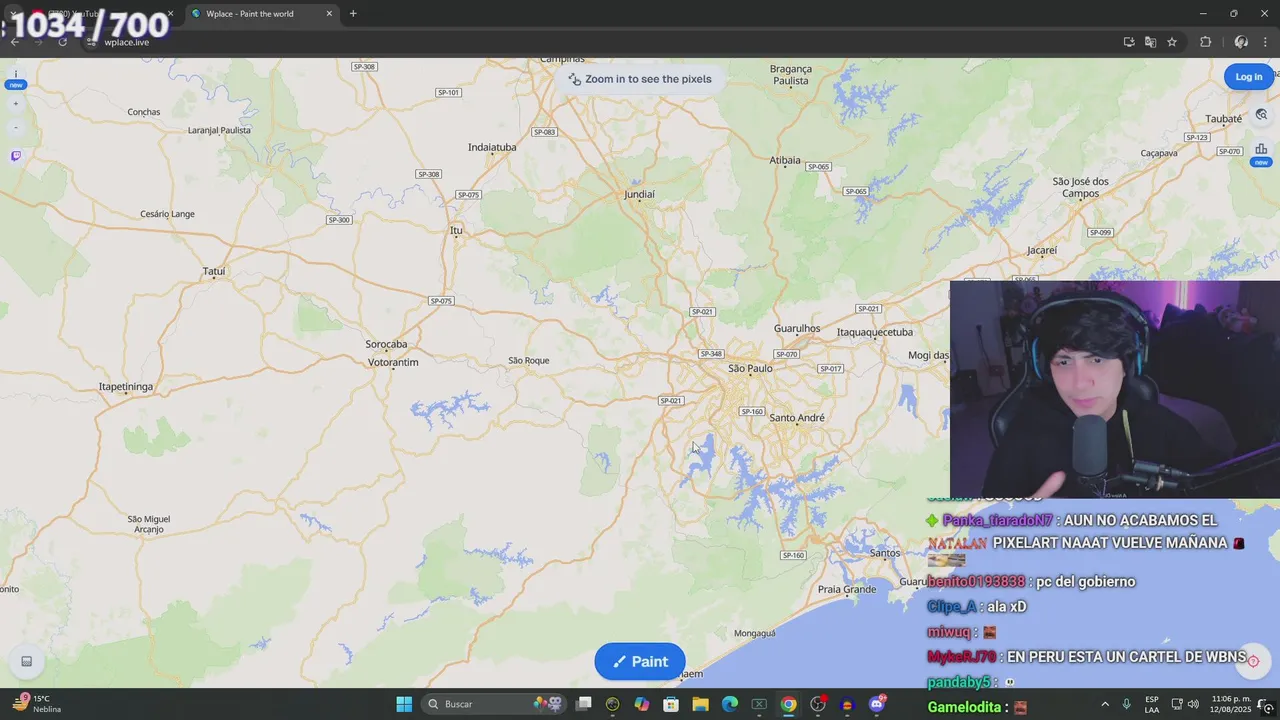Open ESP LAA language switcher
The width and height of the screenshot is (1280, 720).
pyautogui.click(x=1152, y=704)
